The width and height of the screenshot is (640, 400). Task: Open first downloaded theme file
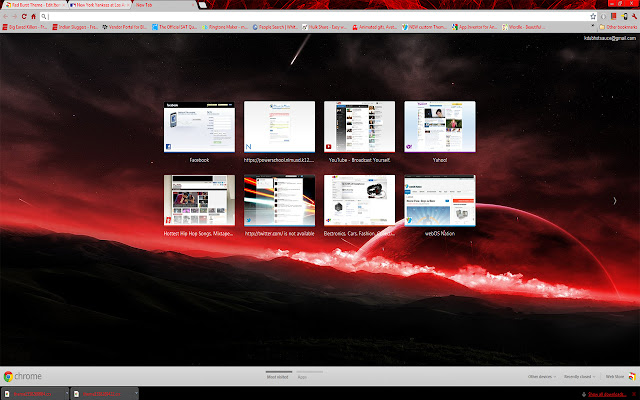[x=32, y=394]
